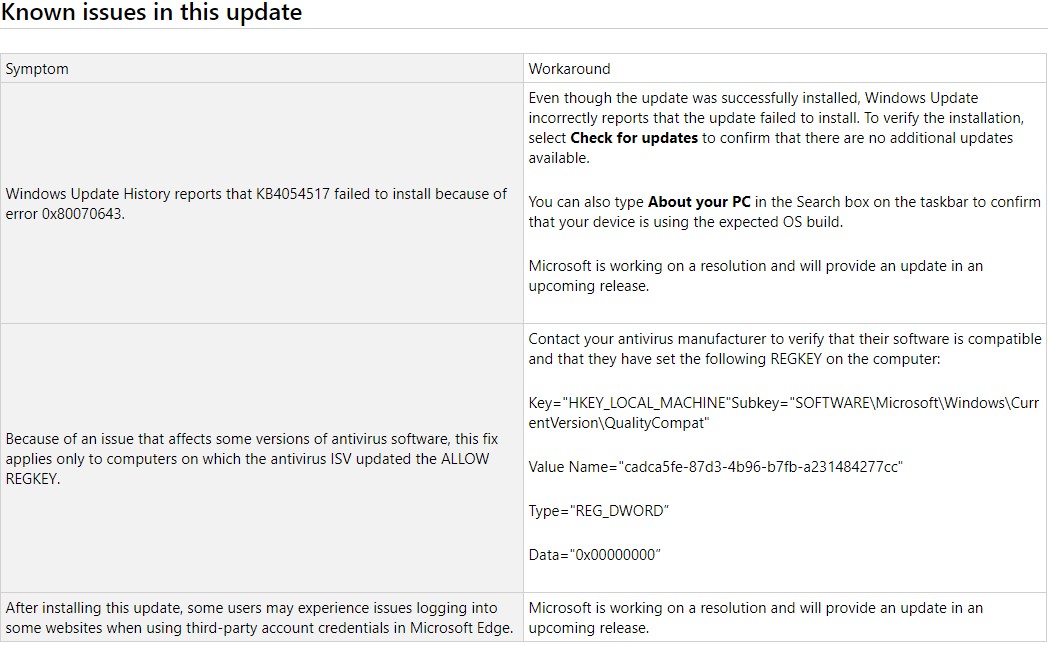Click the Data="0x00000000" line

pos(594,555)
